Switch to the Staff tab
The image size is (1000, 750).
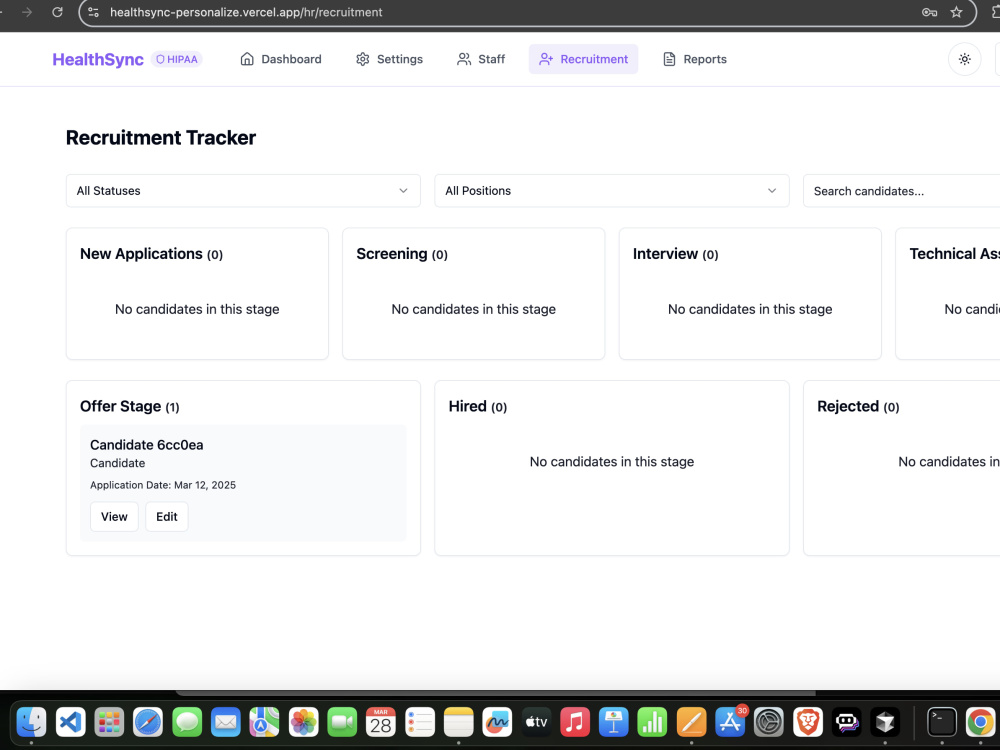pos(481,59)
